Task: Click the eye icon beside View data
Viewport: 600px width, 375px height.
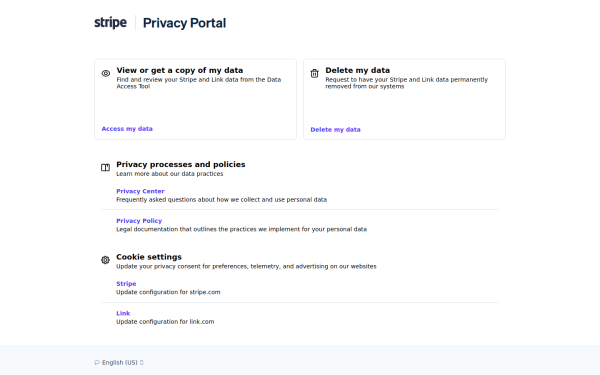Action: click(x=106, y=73)
